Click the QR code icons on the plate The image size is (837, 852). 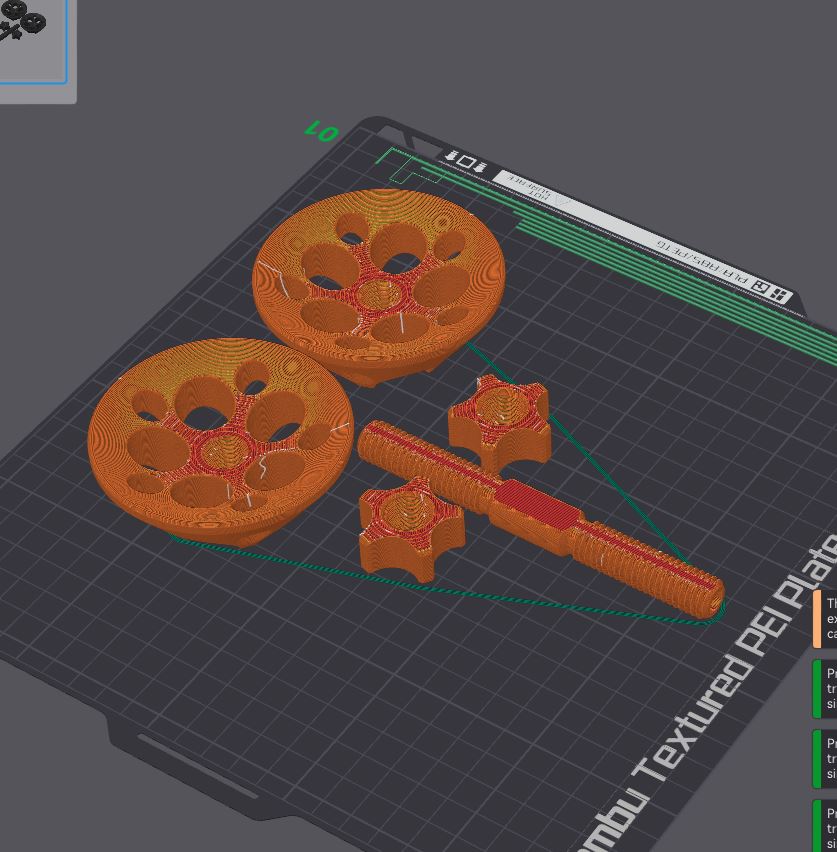tap(771, 292)
